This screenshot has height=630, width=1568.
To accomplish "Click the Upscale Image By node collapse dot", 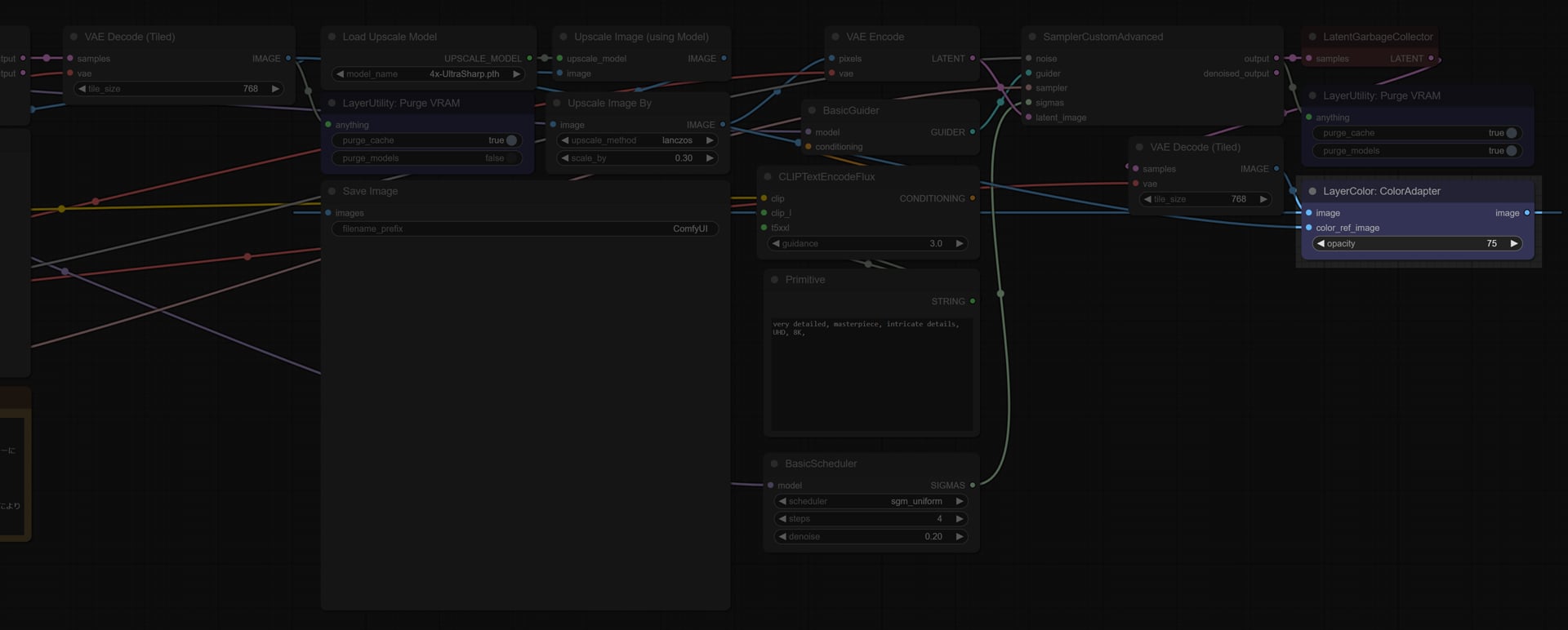I will 557,103.
